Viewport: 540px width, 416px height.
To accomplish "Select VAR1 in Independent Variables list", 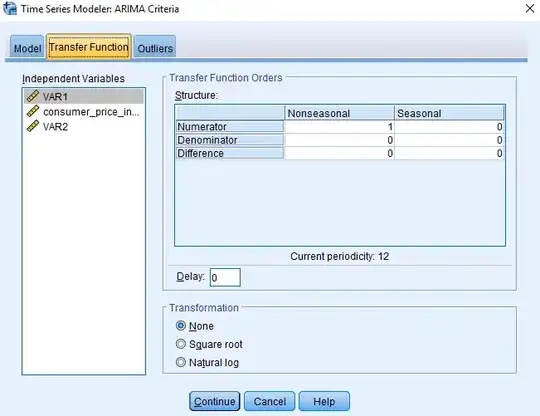I will [x=84, y=96].
